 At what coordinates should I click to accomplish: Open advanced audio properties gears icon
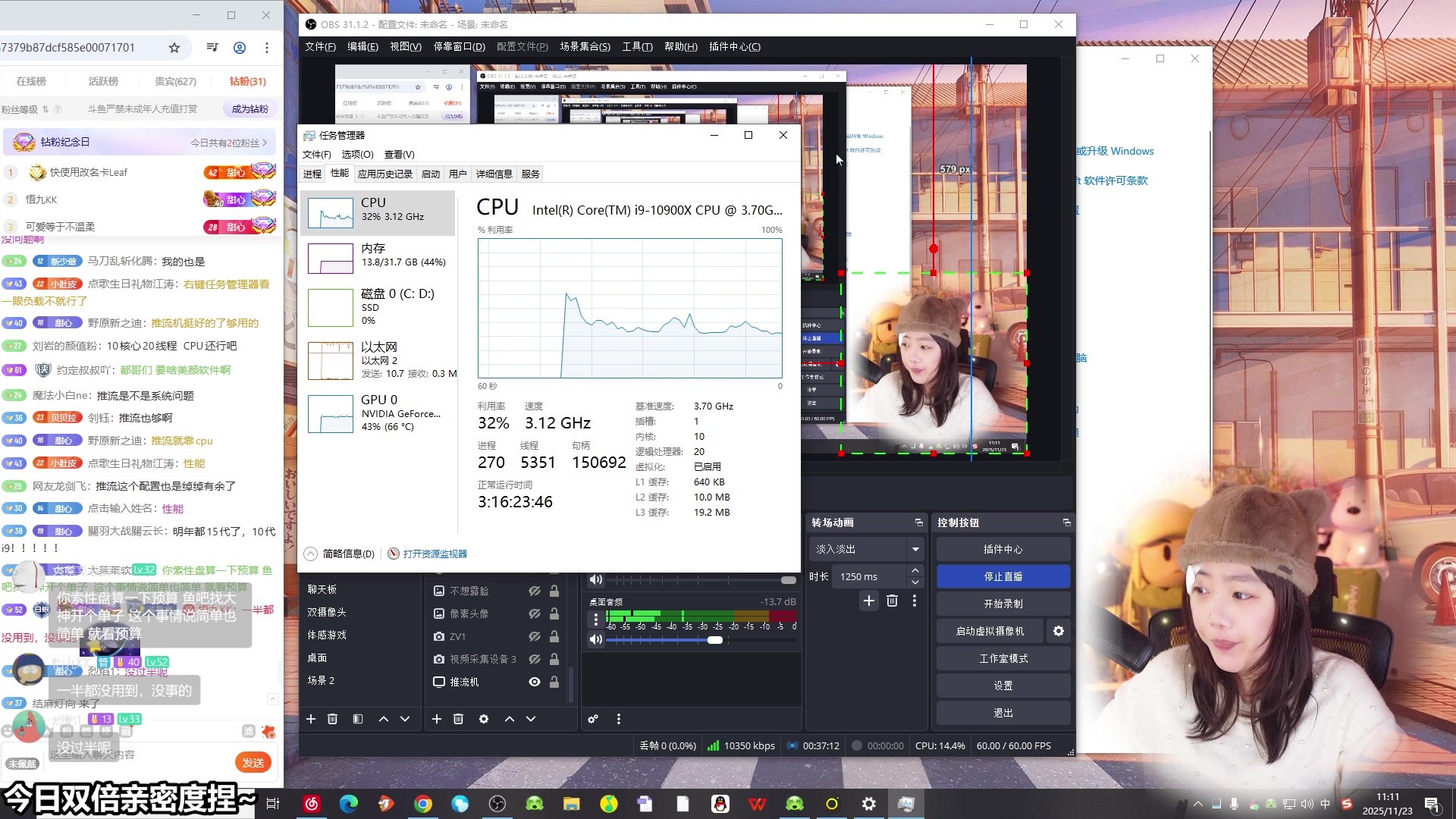click(593, 719)
